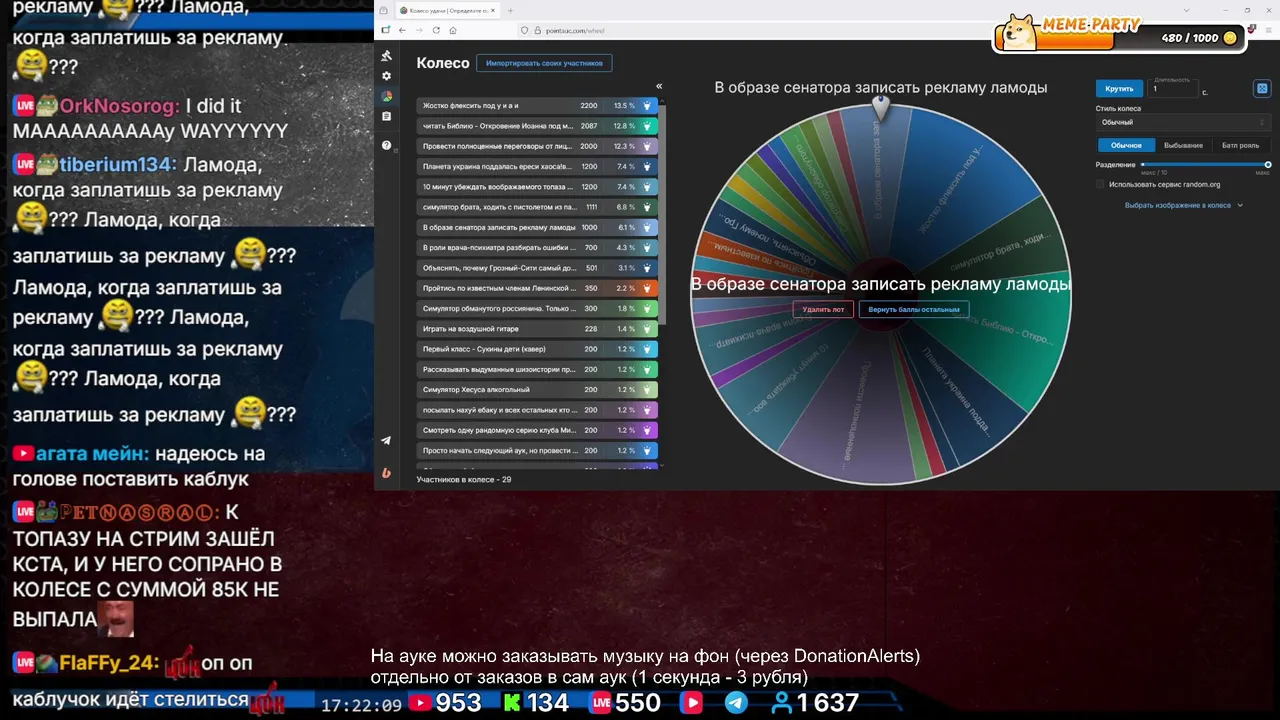Collapse the participants list with double chevron

tap(659, 86)
